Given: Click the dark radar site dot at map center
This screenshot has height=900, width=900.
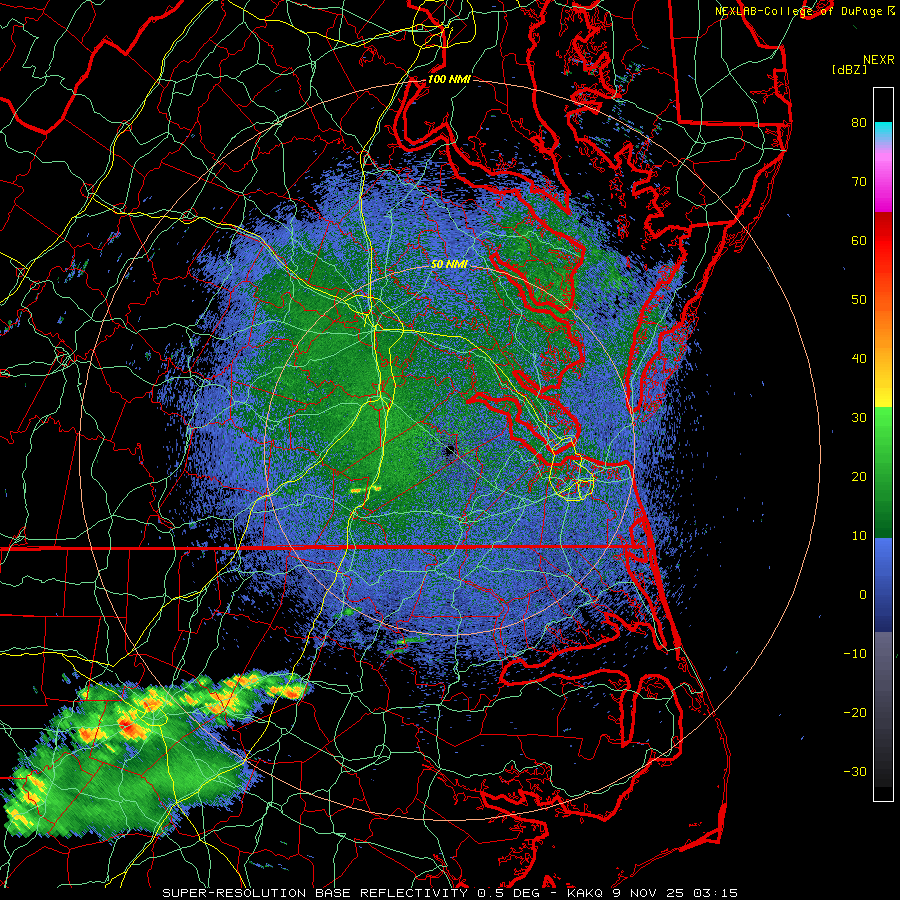Looking at the screenshot, I should 449,451.
